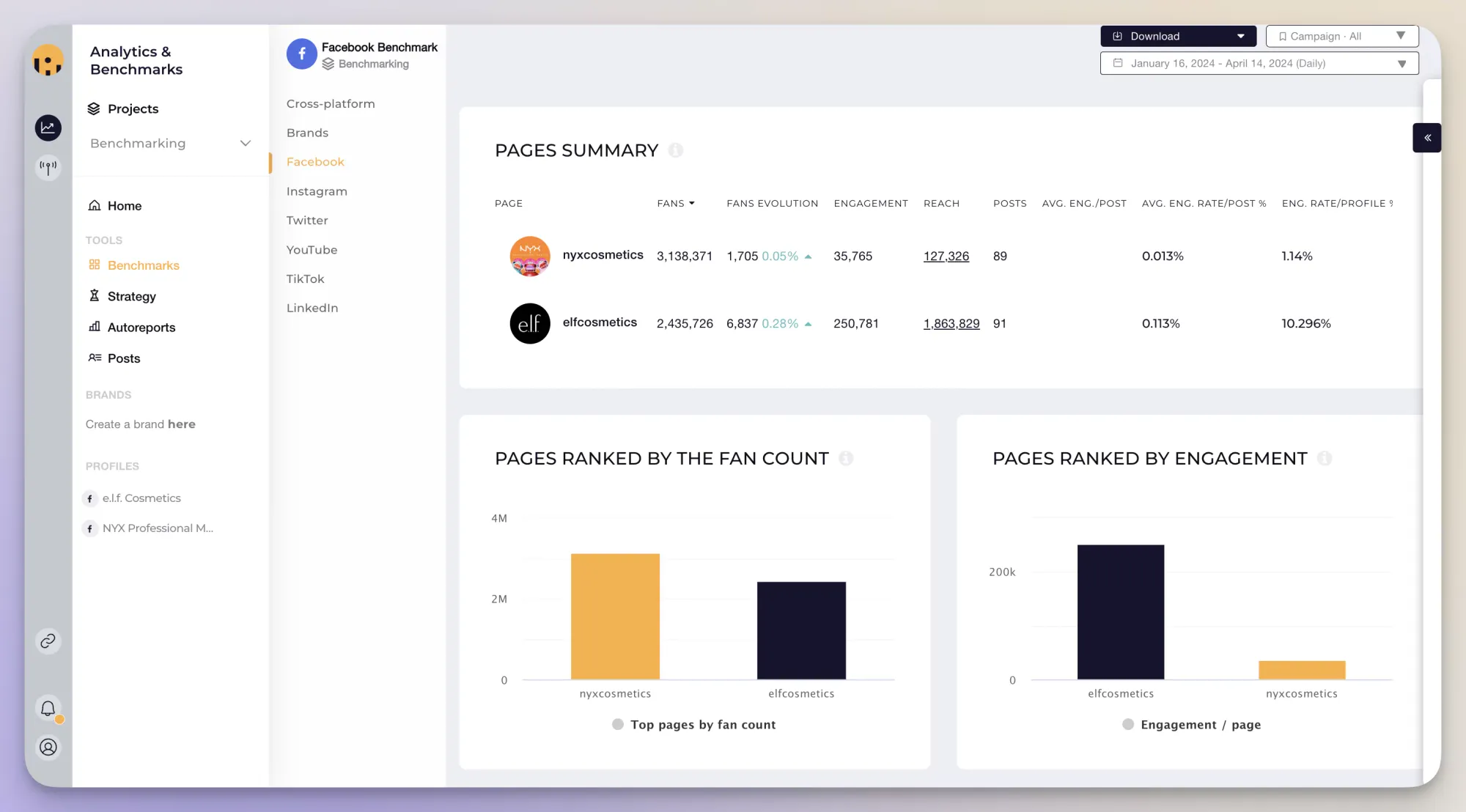Click the Cross-platform menu item
1466x812 pixels.
coord(330,103)
